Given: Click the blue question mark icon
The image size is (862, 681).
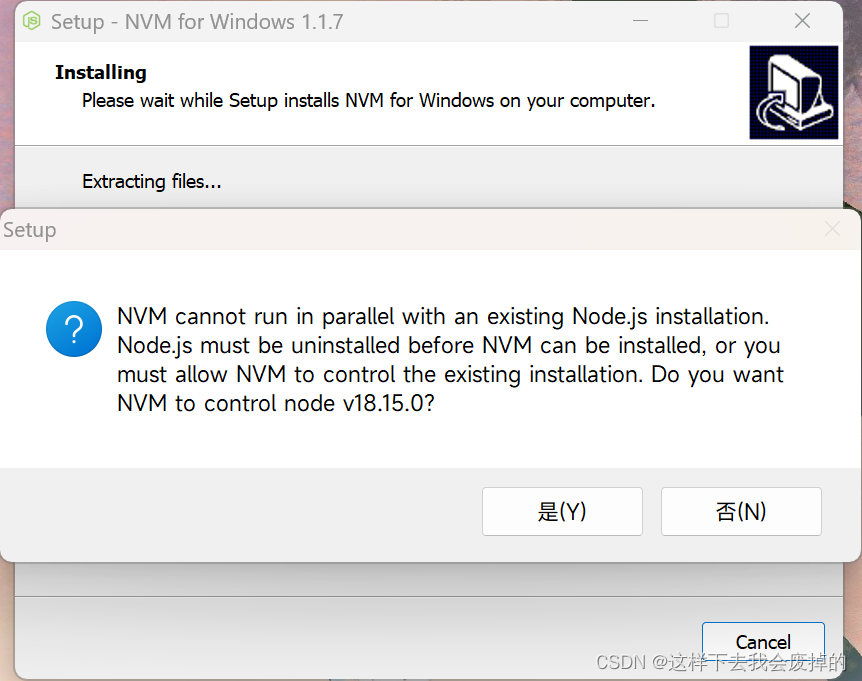Looking at the screenshot, I should [x=74, y=329].
